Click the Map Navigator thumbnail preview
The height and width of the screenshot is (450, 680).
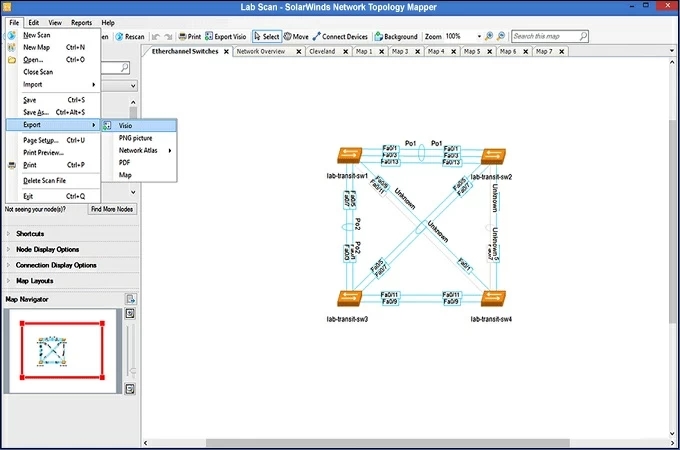[x=62, y=350]
